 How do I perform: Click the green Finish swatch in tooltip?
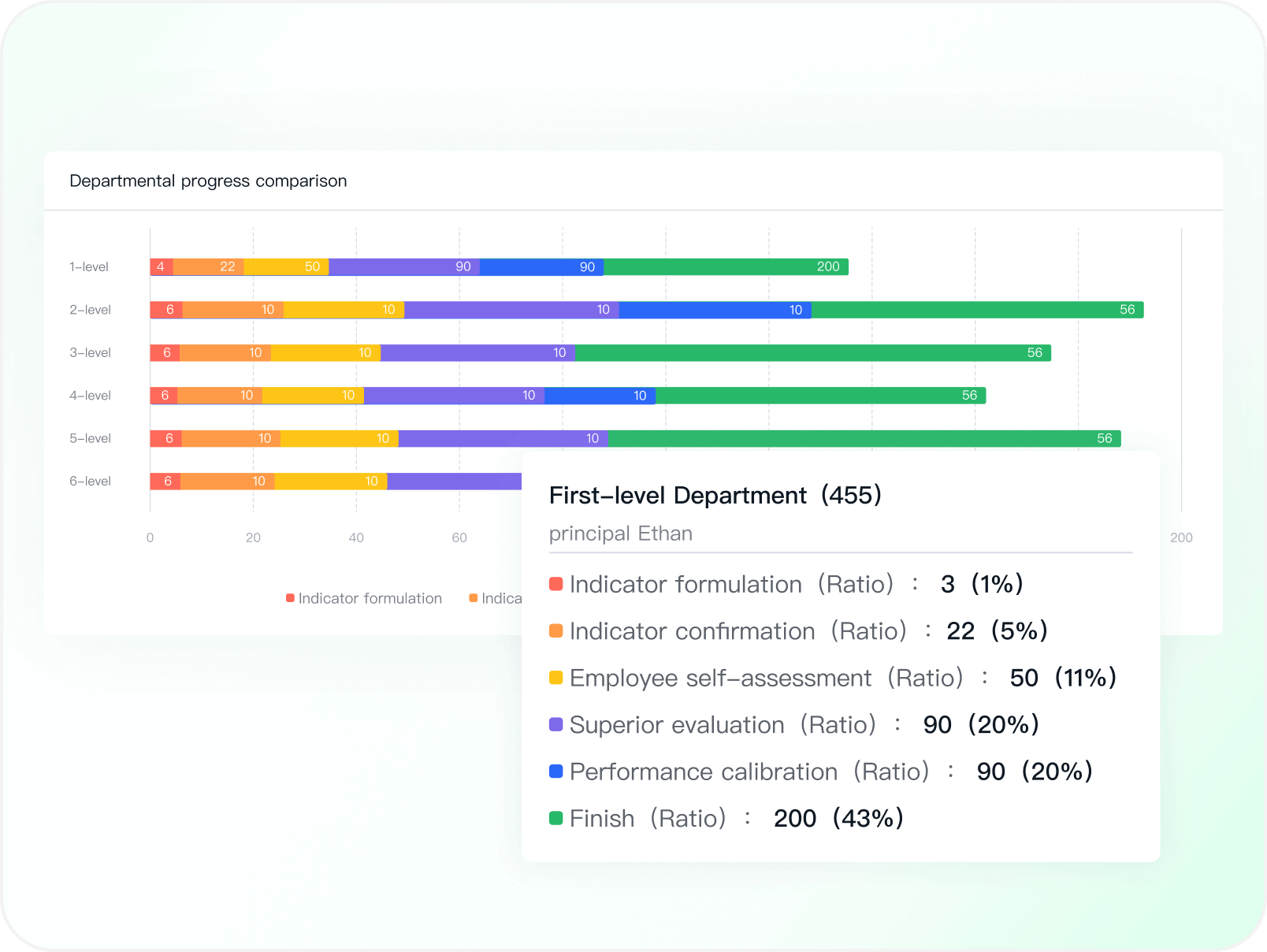click(x=556, y=818)
